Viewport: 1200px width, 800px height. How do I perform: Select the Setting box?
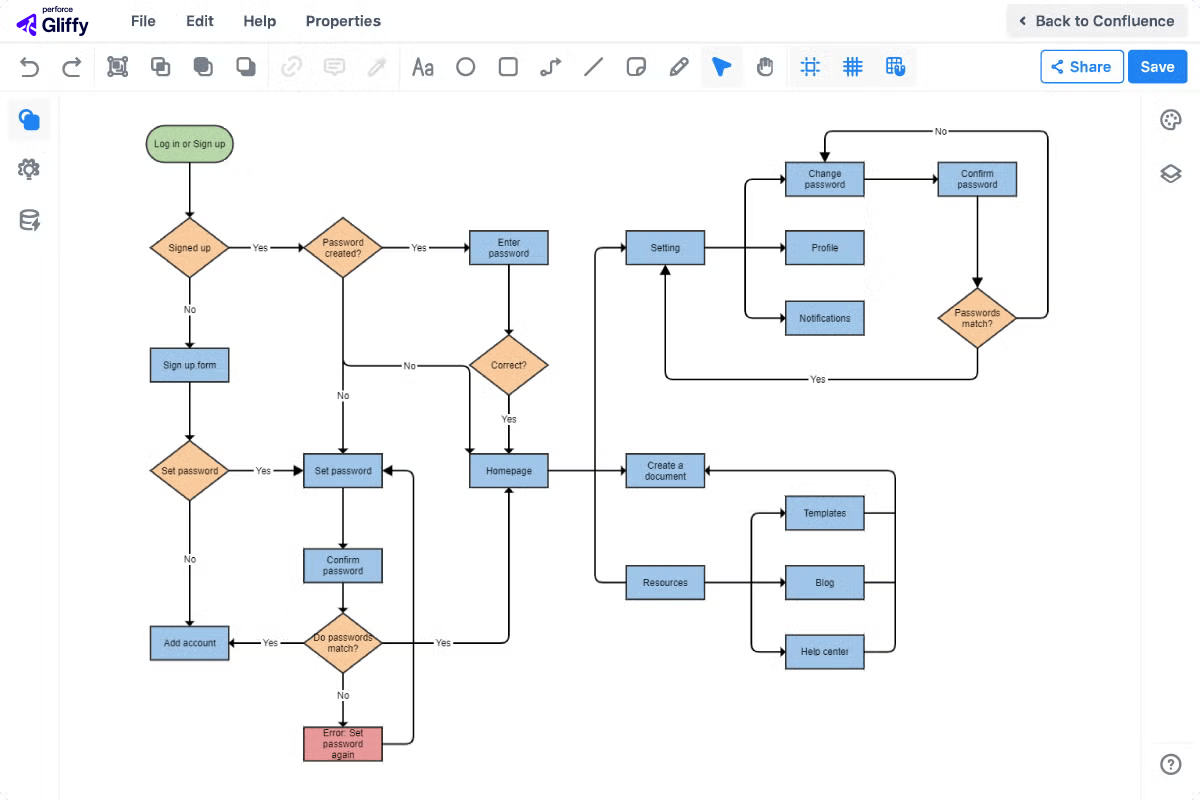[x=665, y=247]
